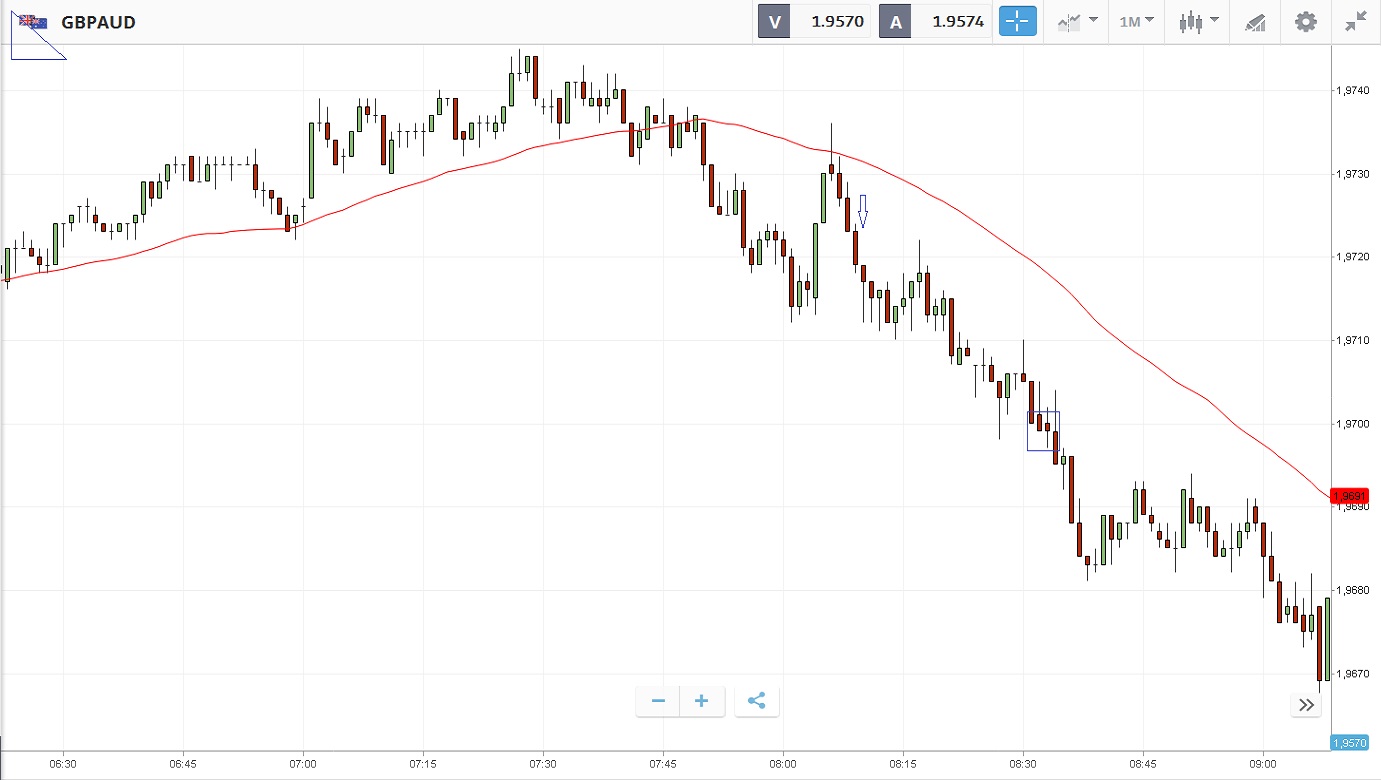Expand the candlestick chart type dropdown
This screenshot has height=780, width=1381.
click(1198, 21)
